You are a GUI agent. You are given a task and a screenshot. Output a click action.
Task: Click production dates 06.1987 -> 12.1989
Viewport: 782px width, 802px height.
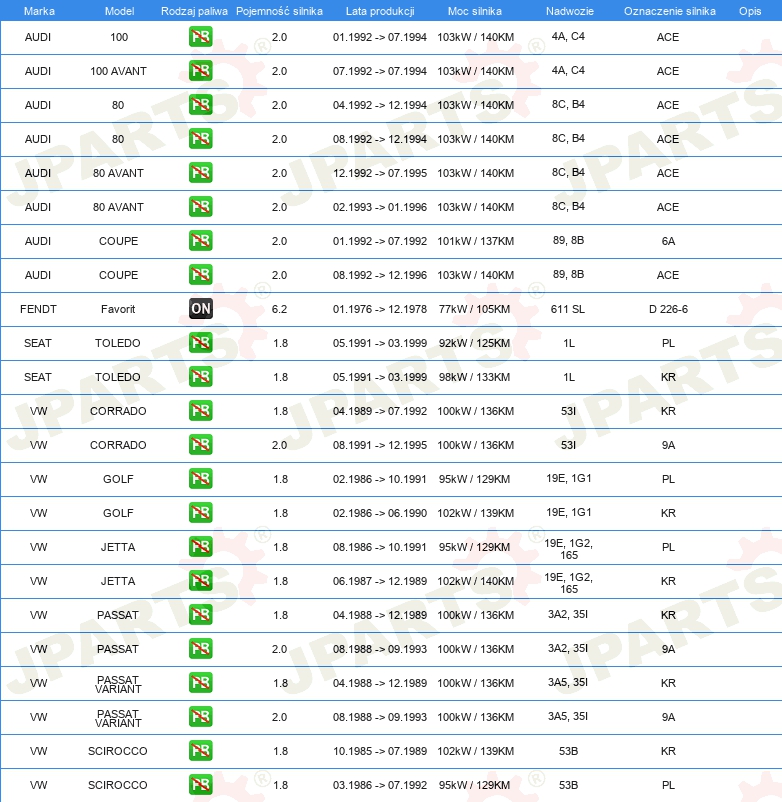coord(380,581)
